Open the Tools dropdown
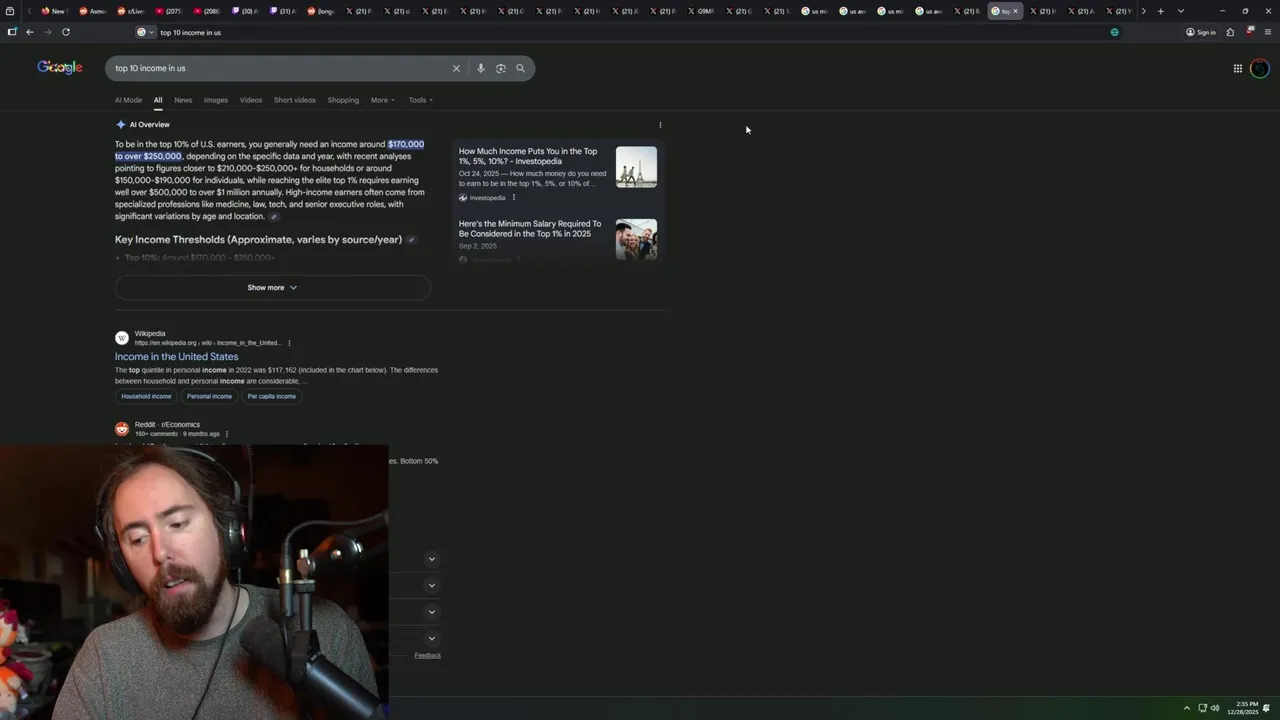This screenshot has height=720, width=1280. tap(420, 100)
